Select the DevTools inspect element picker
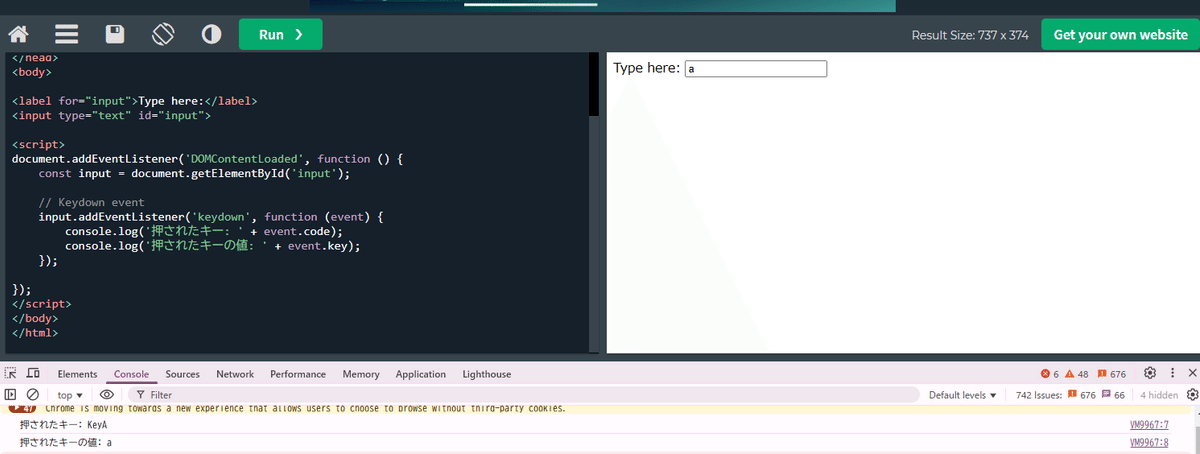Screen dimensions: 1200x454 click(x=12, y=374)
